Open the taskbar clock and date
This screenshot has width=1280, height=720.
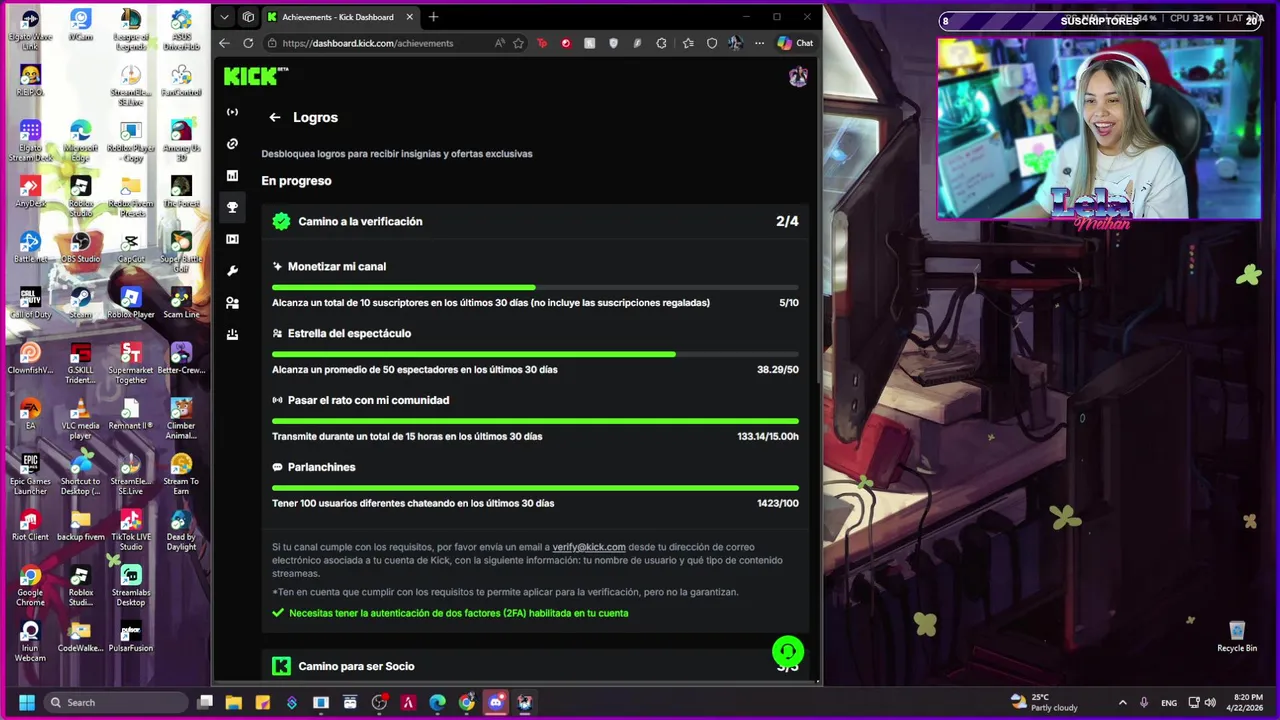(x=1247, y=702)
